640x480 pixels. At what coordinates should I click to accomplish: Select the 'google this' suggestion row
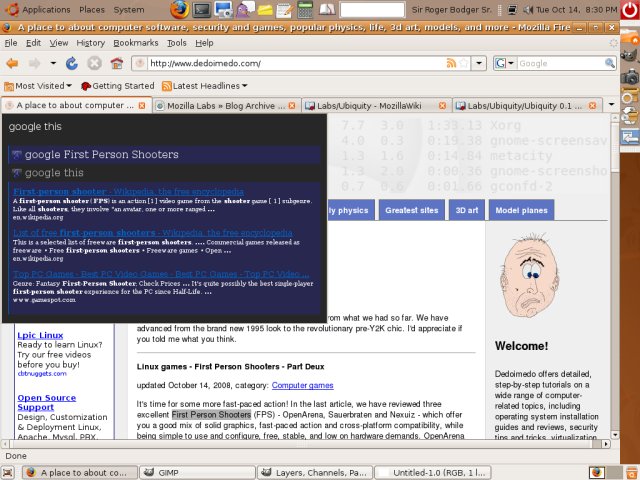click(164, 173)
